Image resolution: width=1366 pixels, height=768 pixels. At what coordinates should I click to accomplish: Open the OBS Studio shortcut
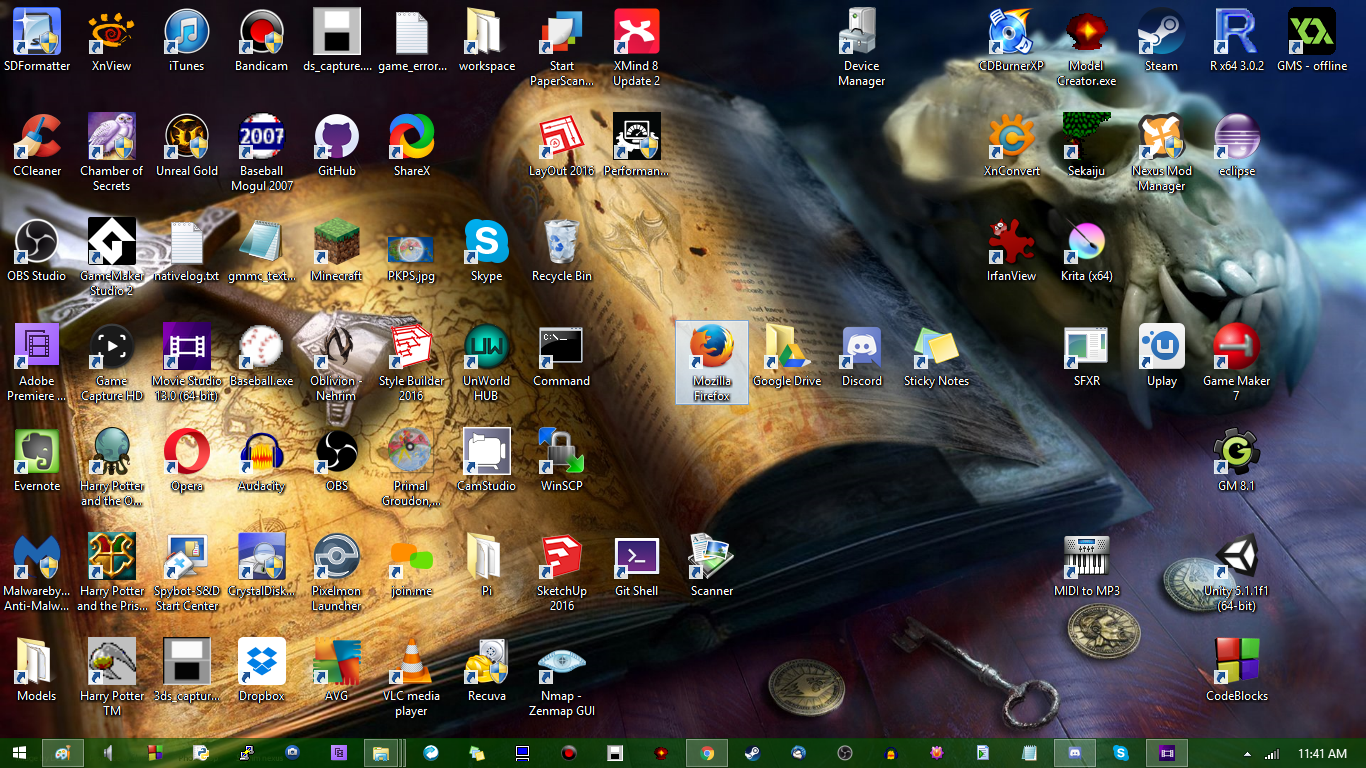point(37,243)
